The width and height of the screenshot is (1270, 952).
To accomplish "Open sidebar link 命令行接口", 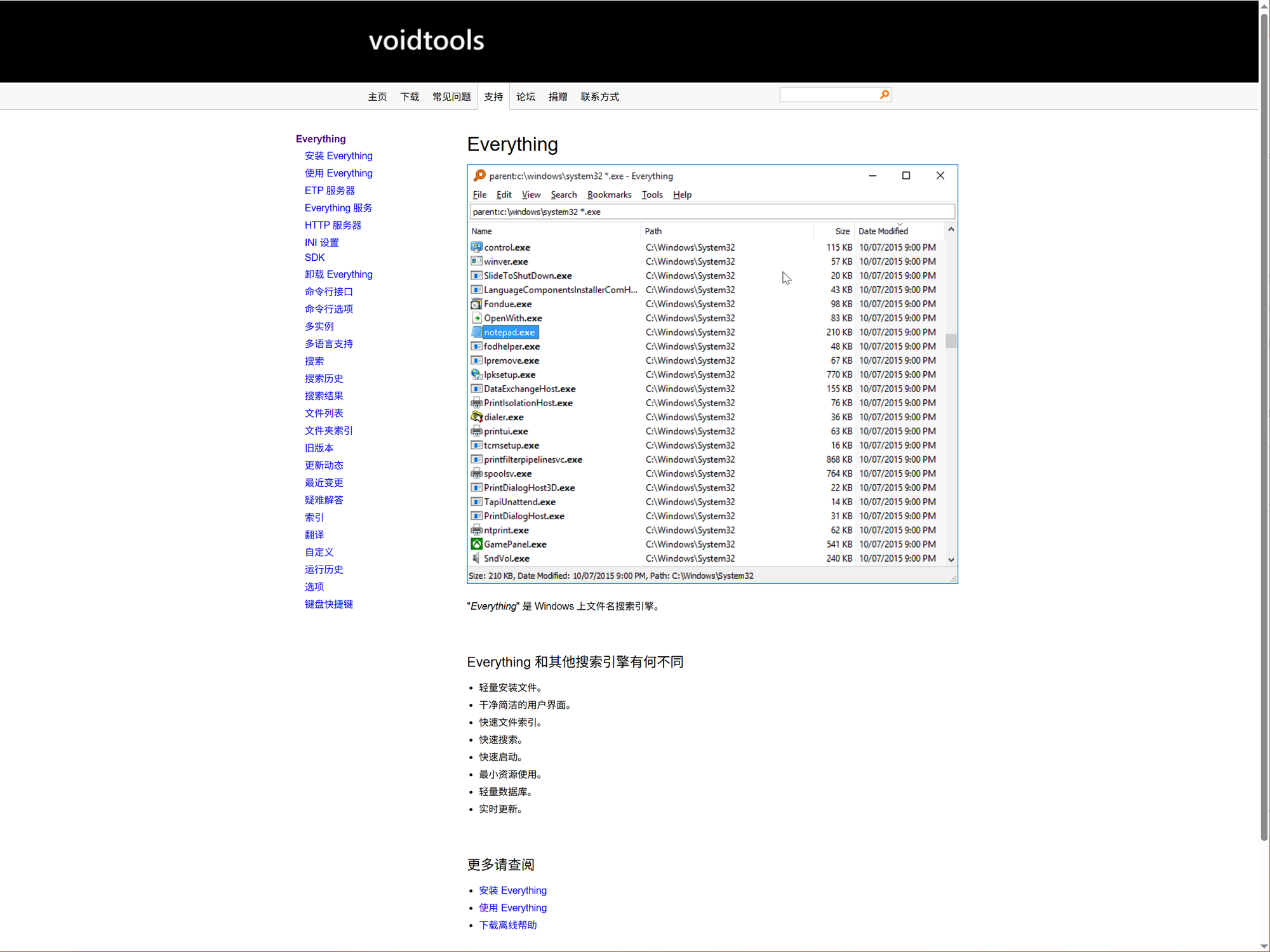I will [329, 292].
